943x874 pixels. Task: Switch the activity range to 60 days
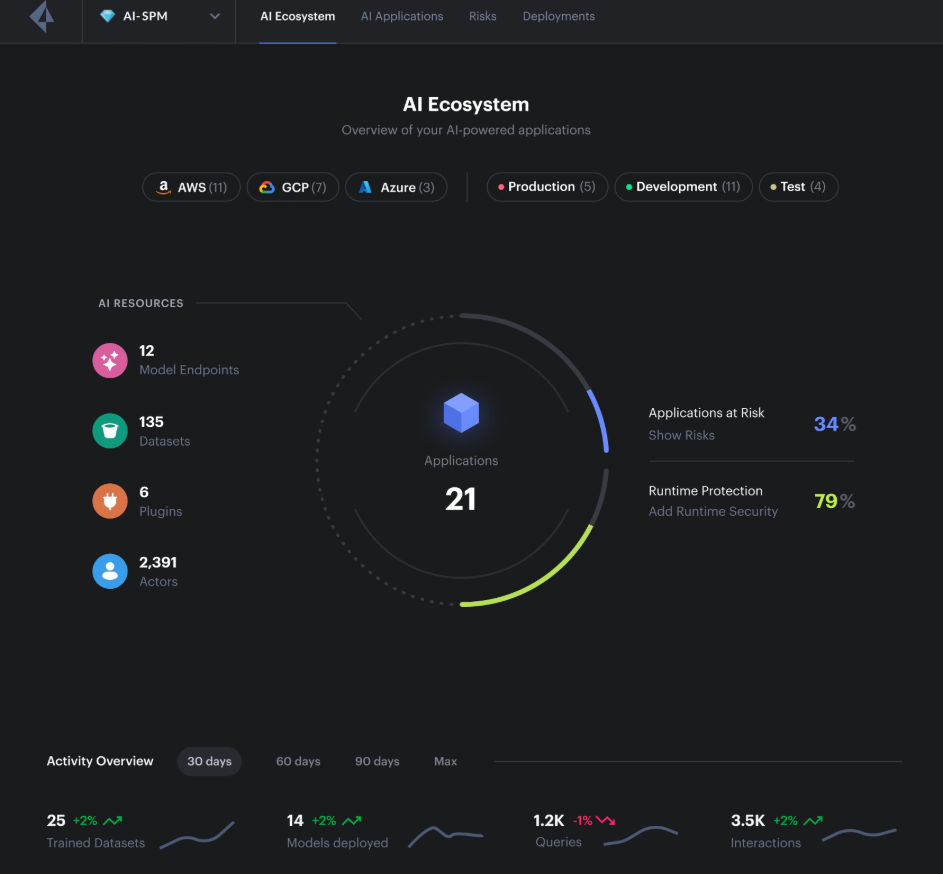297,761
